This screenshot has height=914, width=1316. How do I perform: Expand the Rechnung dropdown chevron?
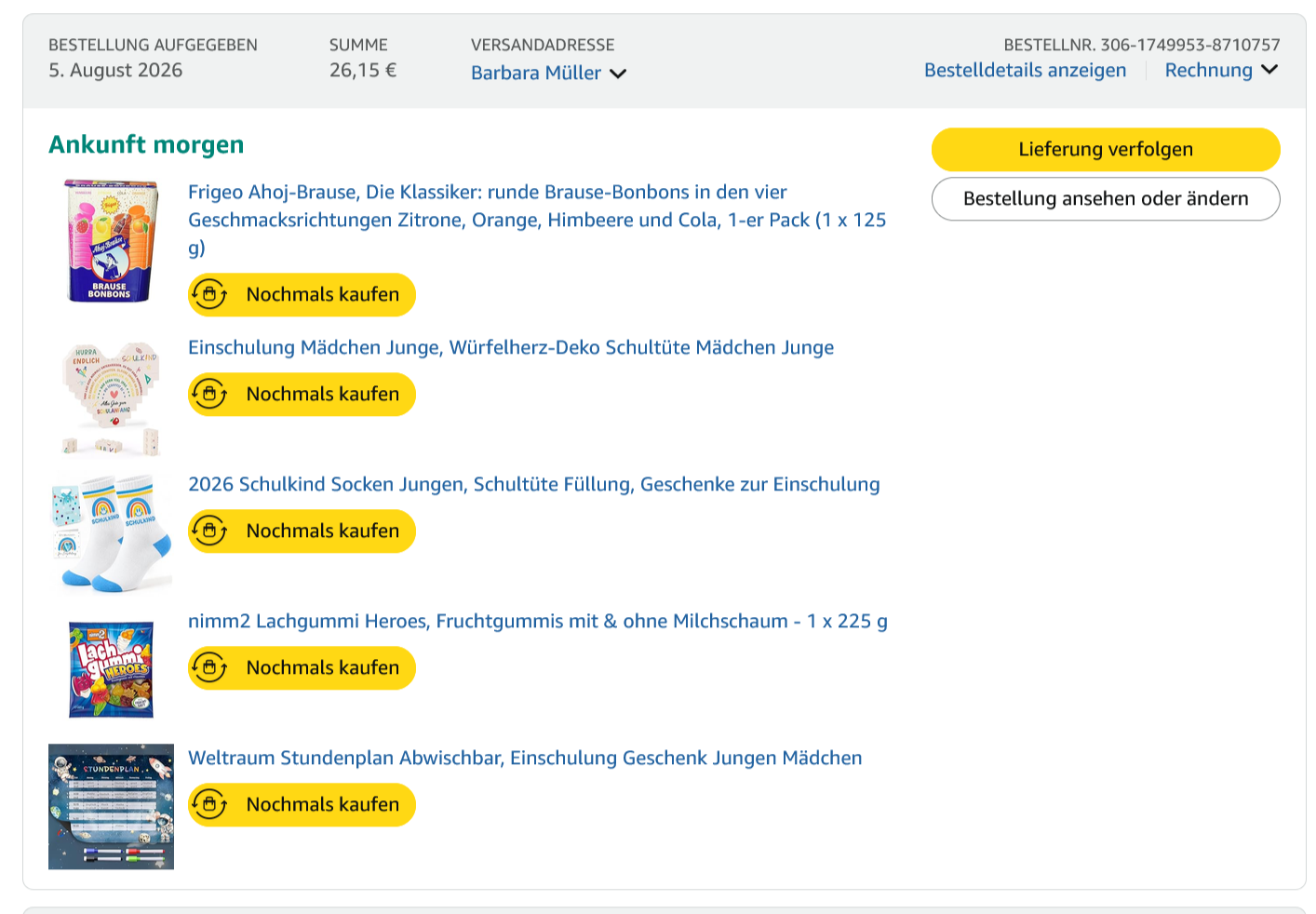pos(1269,70)
